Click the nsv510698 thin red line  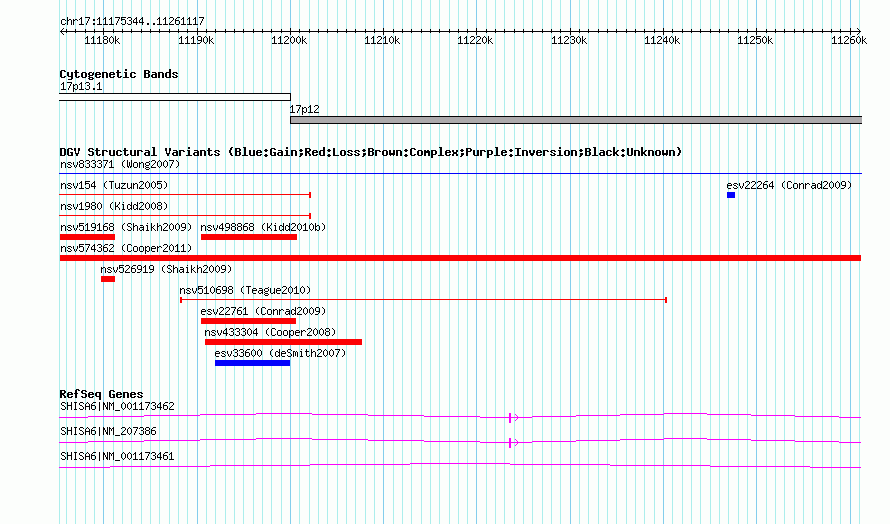(423, 300)
